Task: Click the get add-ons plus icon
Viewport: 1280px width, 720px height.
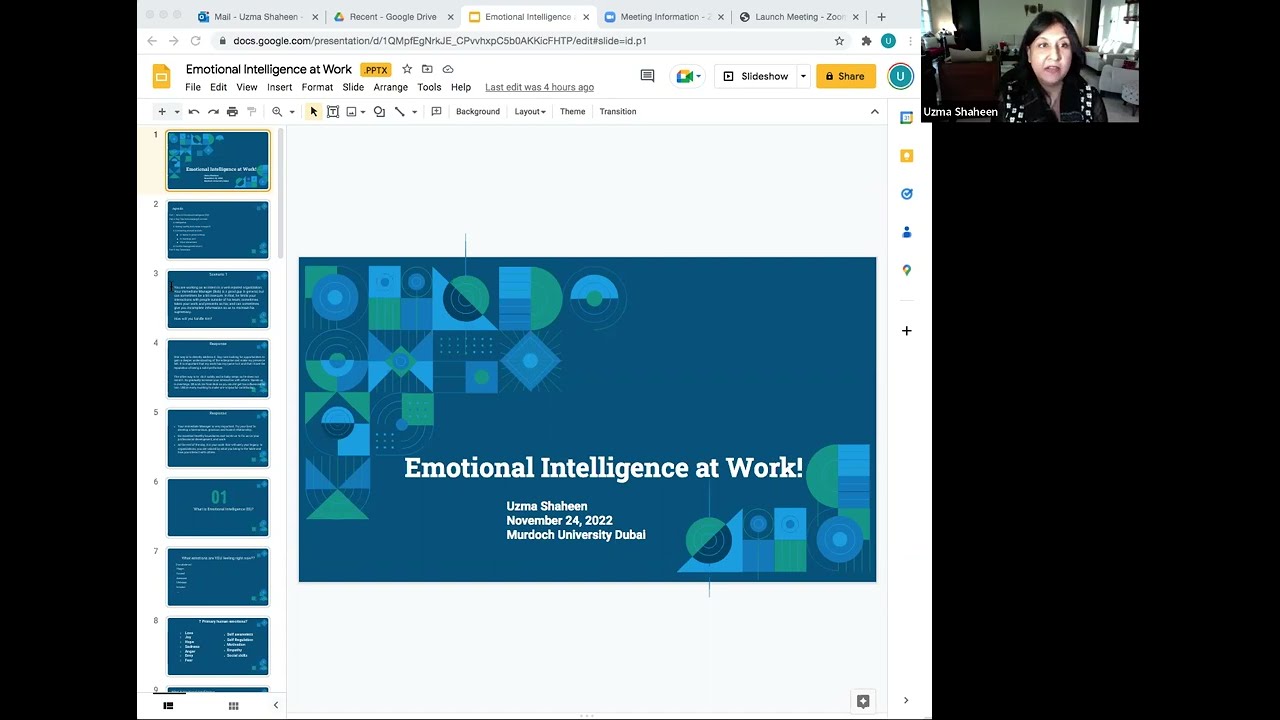Action: tap(907, 331)
